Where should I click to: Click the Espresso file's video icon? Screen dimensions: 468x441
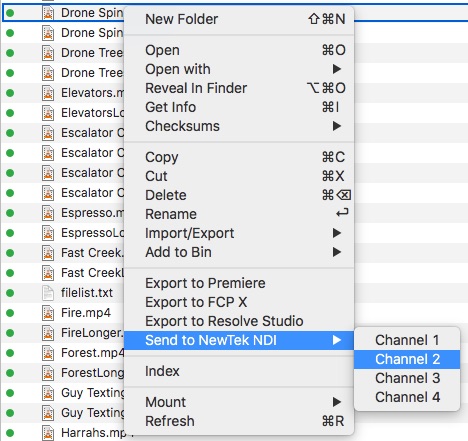(48, 213)
